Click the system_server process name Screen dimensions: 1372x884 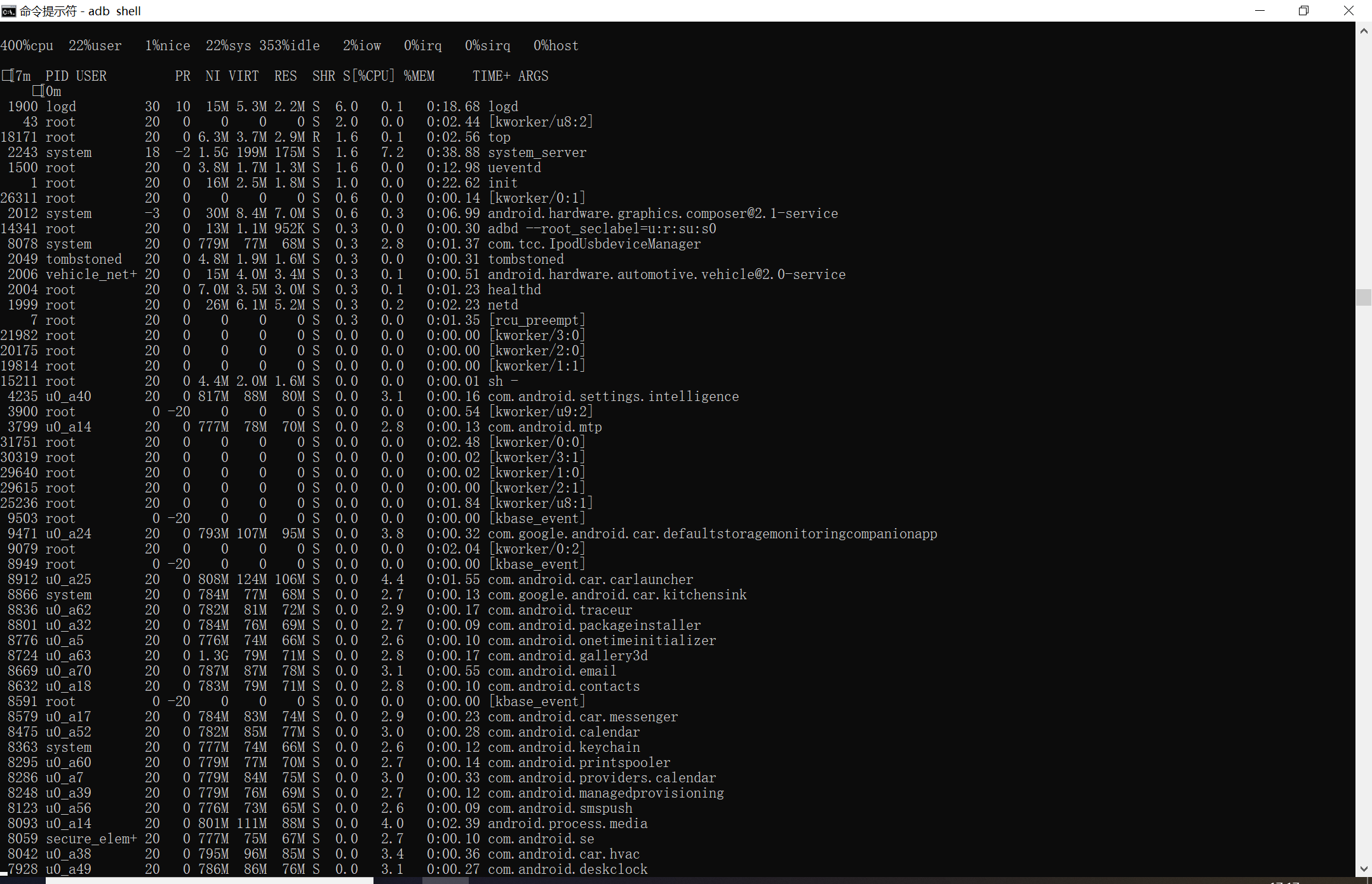[x=537, y=153]
